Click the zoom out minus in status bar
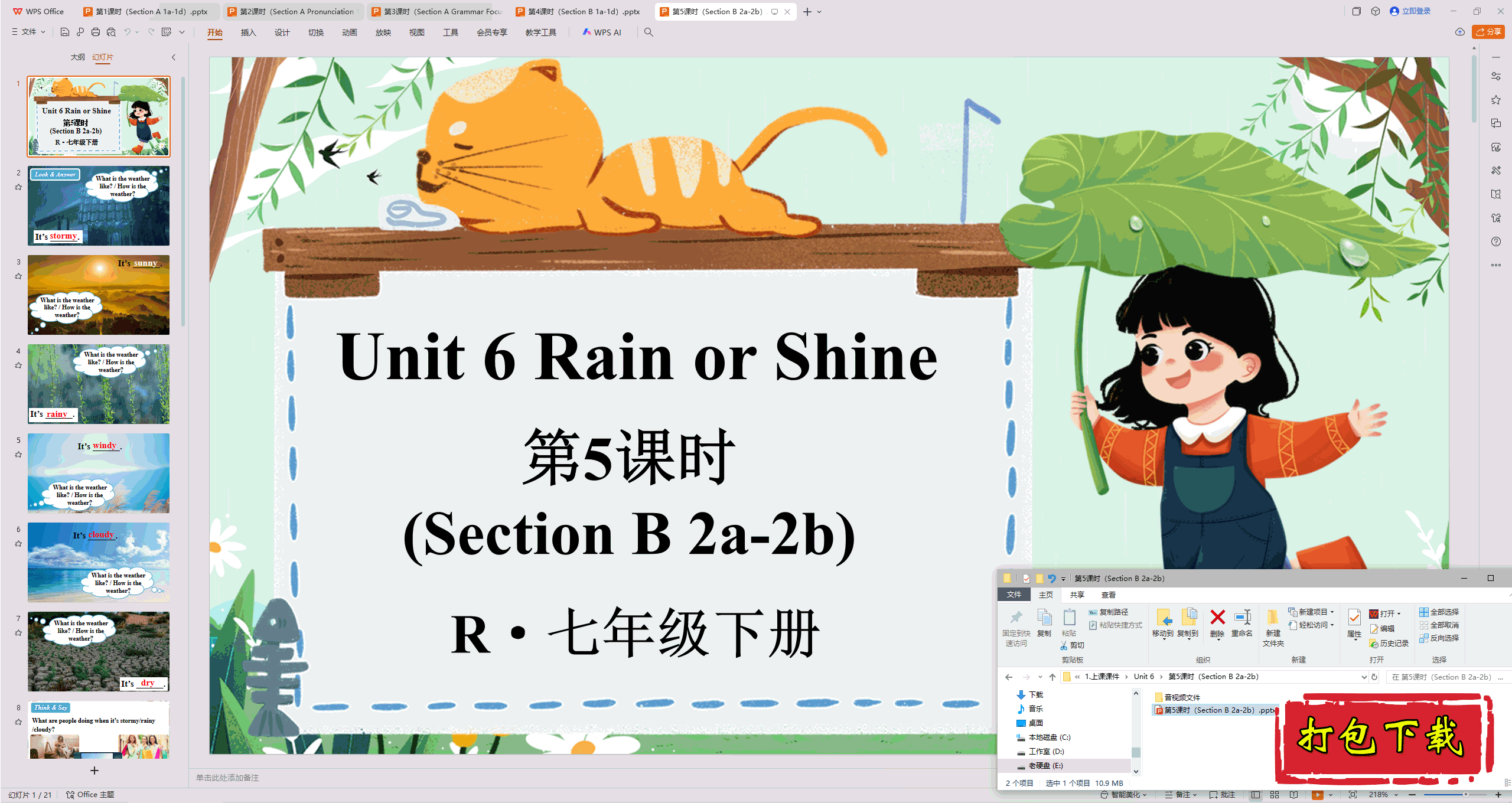The image size is (1512, 803). [x=1412, y=795]
